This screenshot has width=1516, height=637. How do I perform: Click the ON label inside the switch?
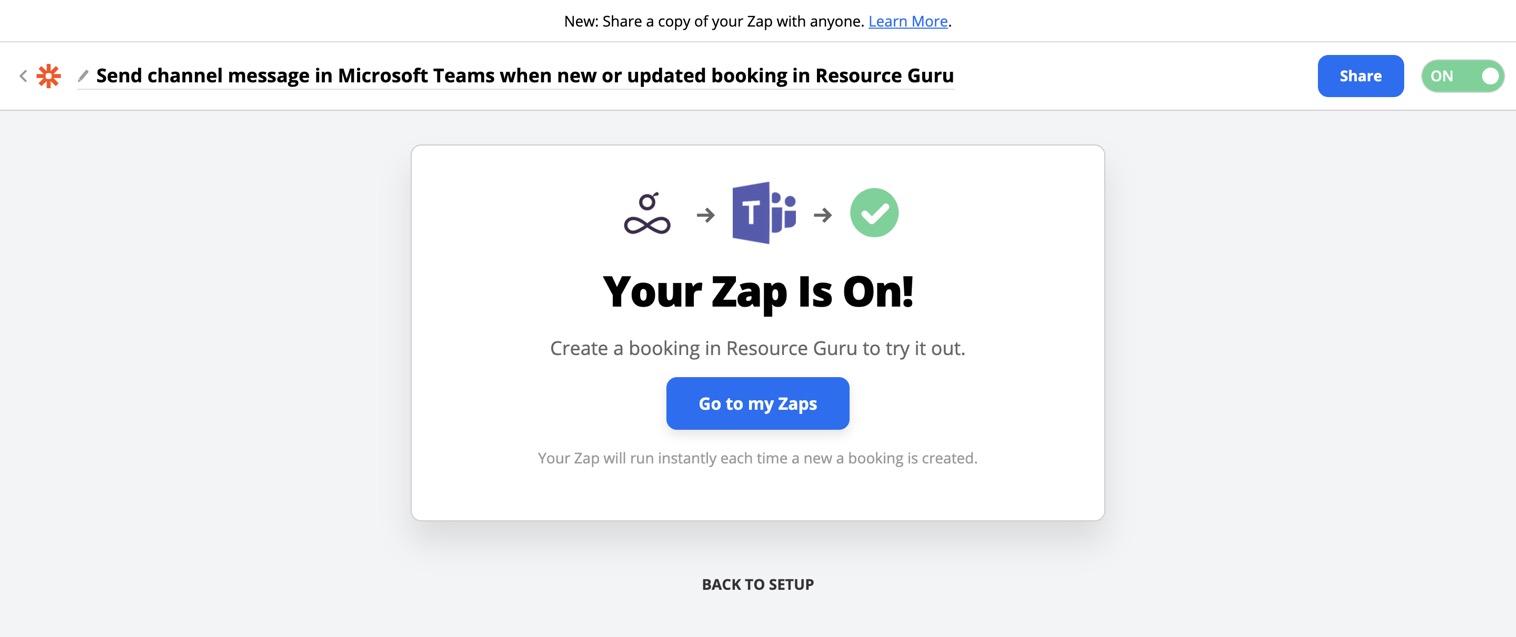coord(1442,76)
